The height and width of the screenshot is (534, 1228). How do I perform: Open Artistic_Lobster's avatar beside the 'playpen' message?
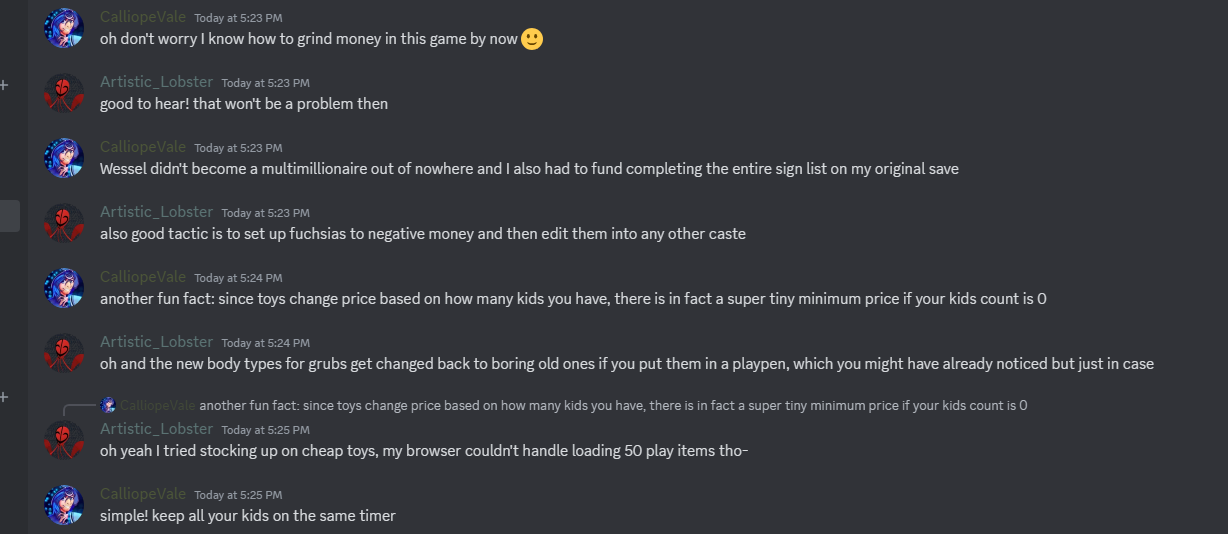click(63, 353)
